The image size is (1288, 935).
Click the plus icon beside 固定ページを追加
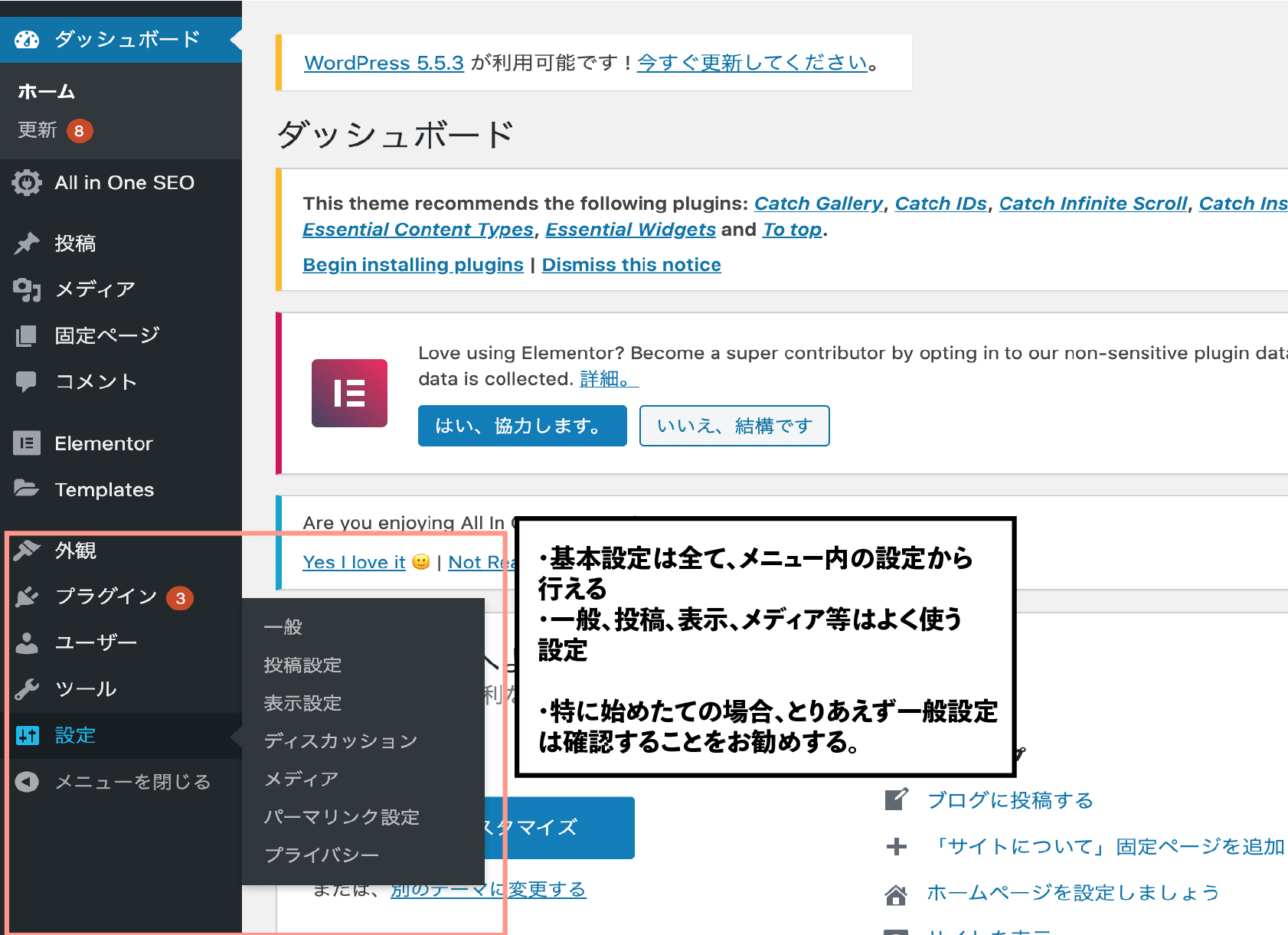(897, 846)
